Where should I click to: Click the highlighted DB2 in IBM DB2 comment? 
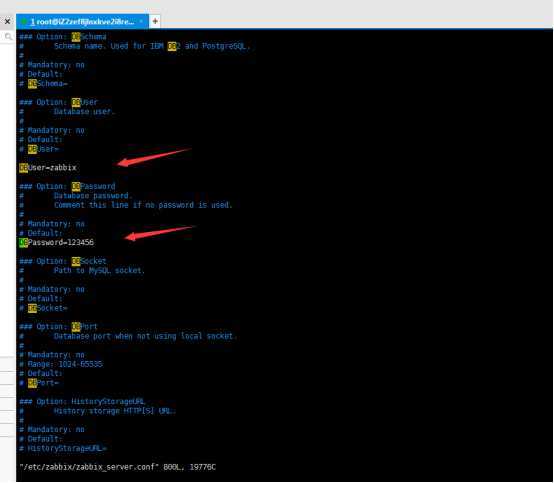(x=173, y=46)
